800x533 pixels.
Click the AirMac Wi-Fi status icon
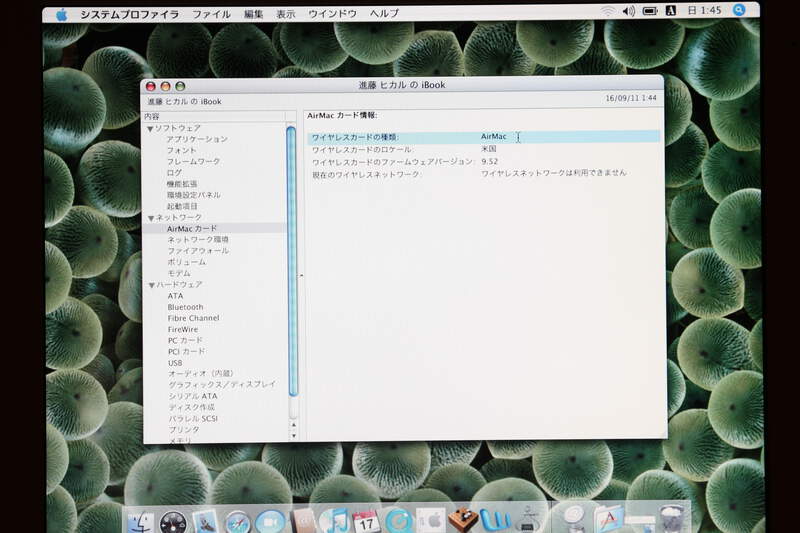pos(607,11)
